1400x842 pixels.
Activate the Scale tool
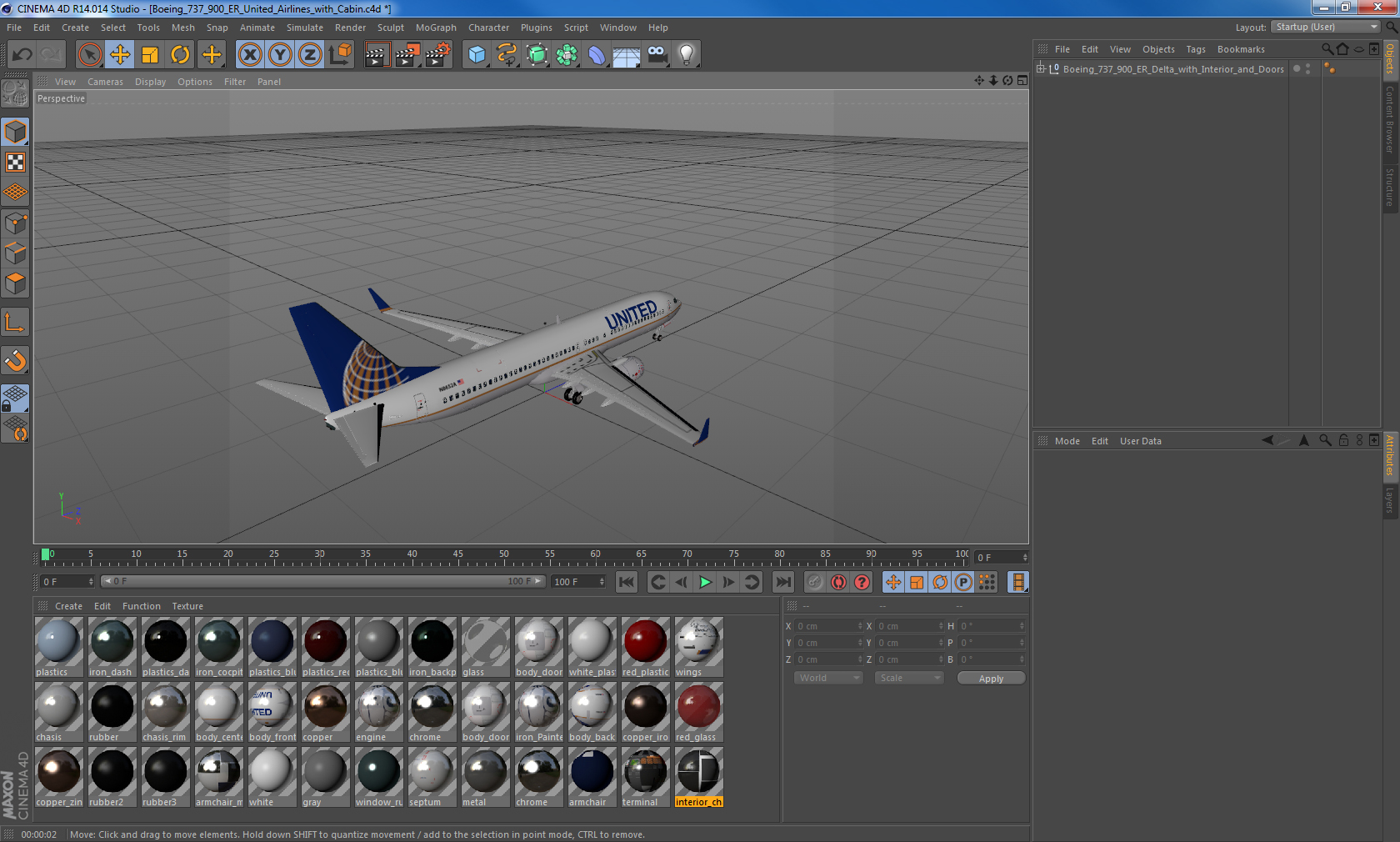150,55
